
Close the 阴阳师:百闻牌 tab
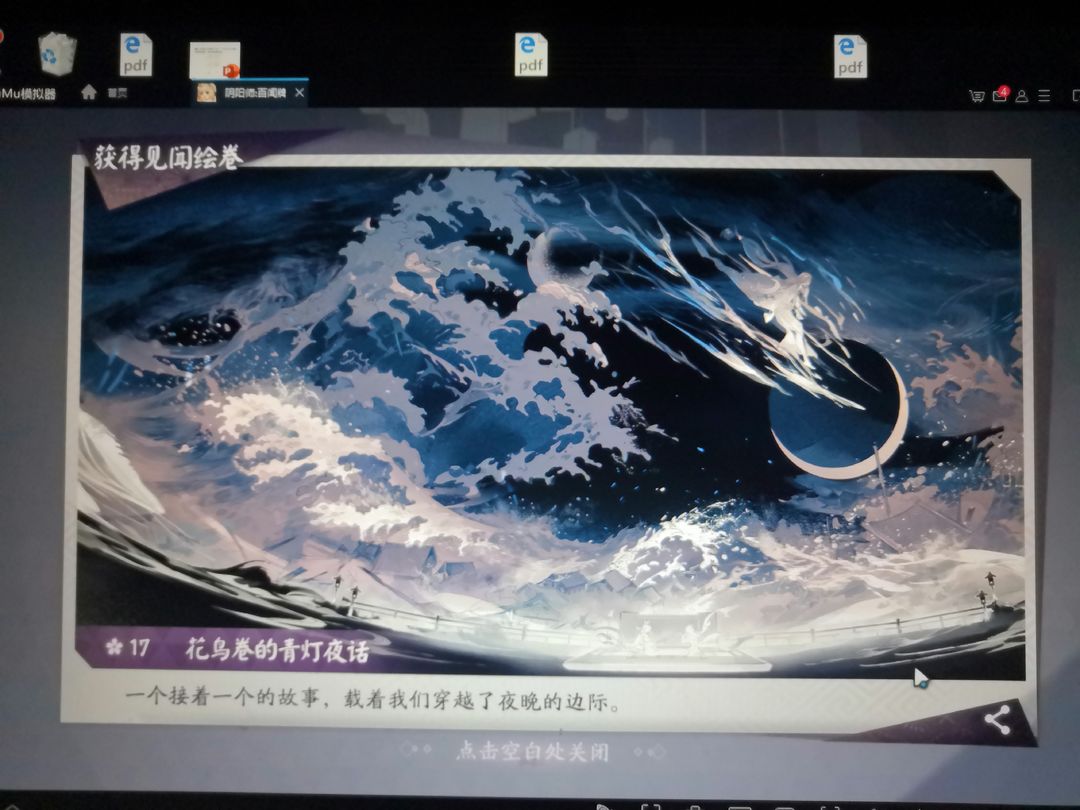300,92
